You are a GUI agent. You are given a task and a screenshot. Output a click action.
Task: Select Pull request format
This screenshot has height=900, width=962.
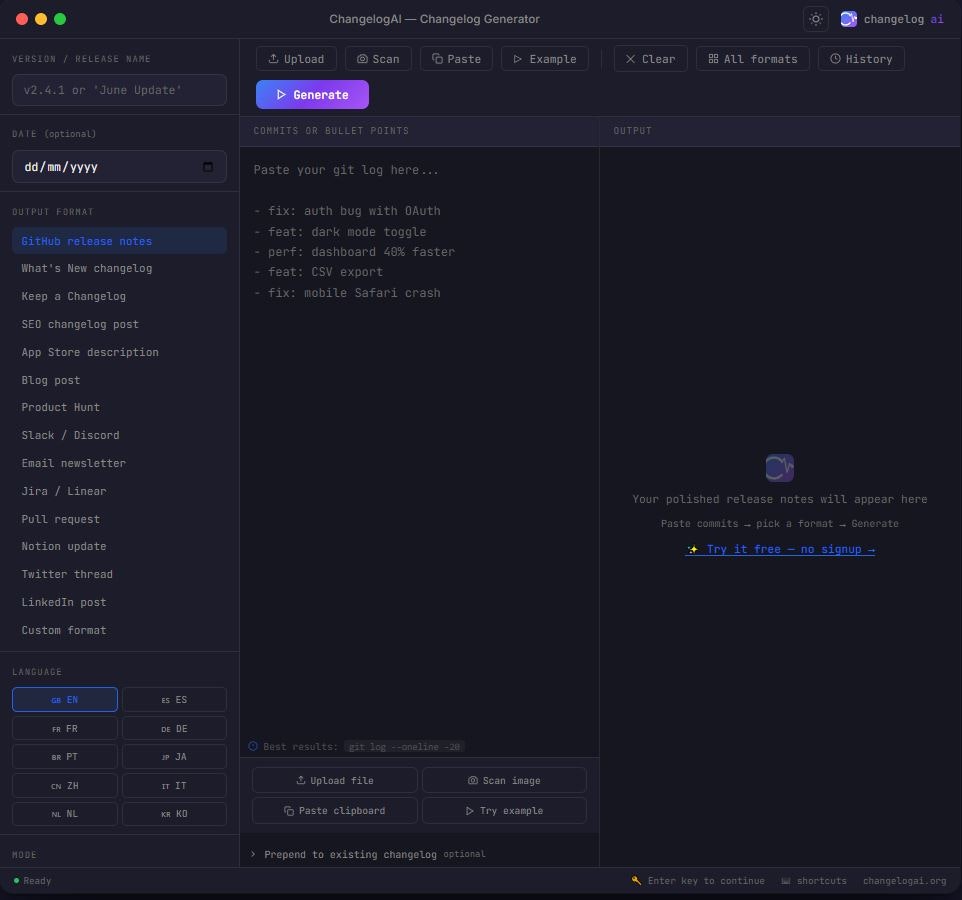[x=119, y=519]
